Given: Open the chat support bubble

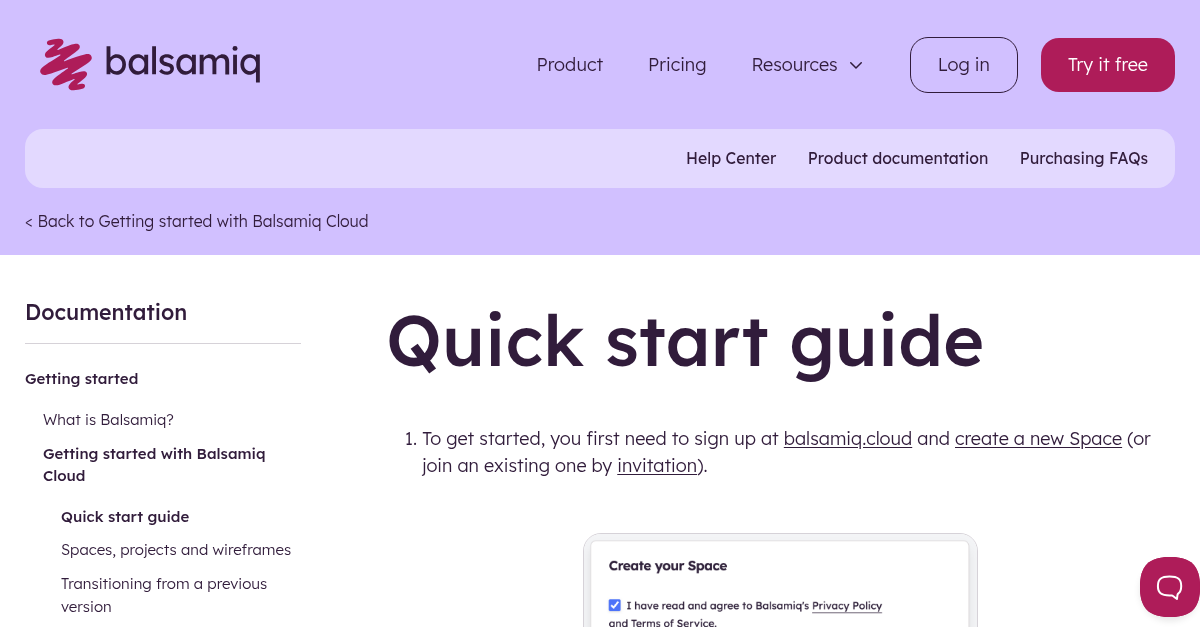Looking at the screenshot, I should coord(1170,587).
